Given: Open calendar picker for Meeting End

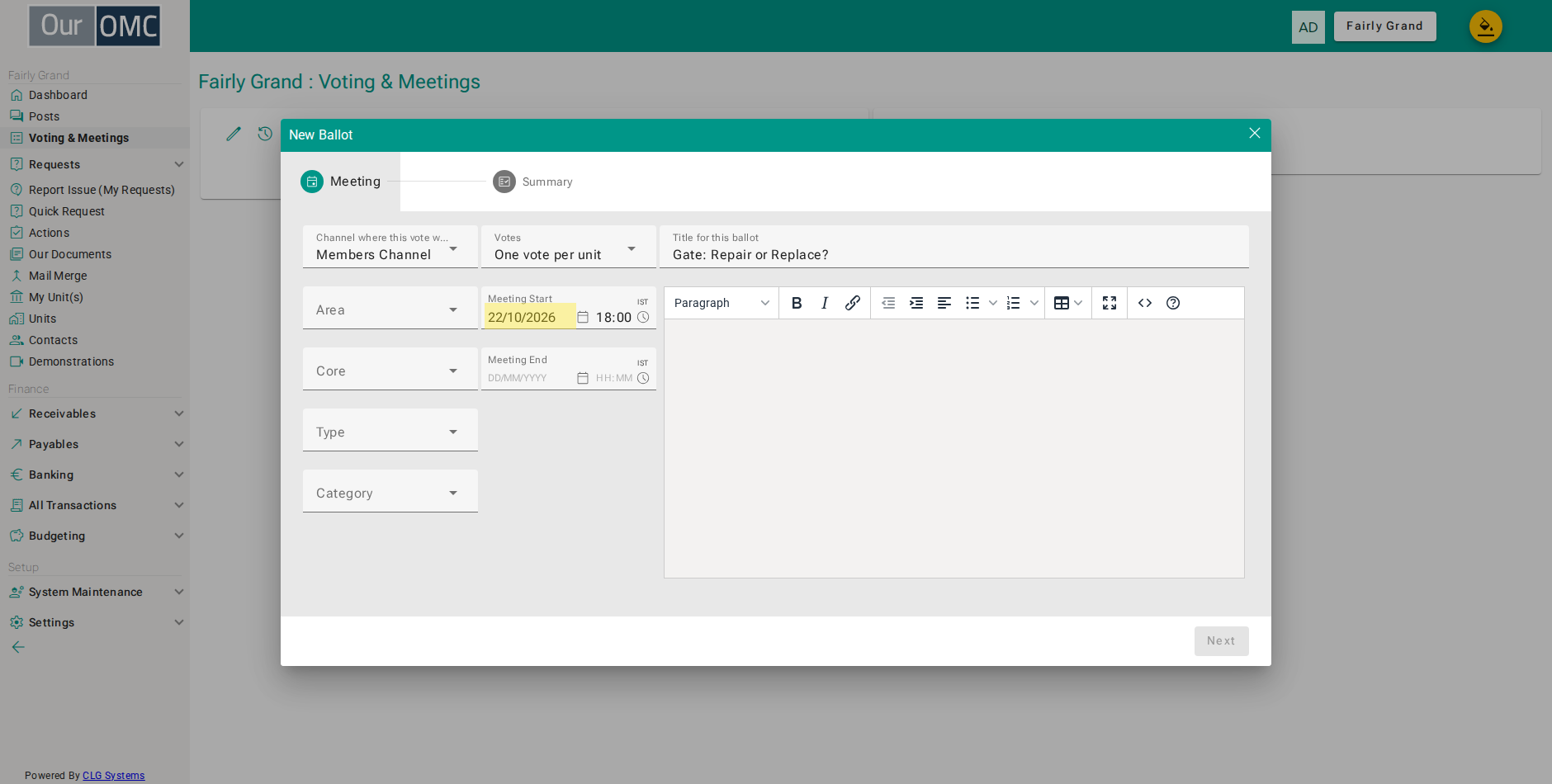Looking at the screenshot, I should click(583, 378).
